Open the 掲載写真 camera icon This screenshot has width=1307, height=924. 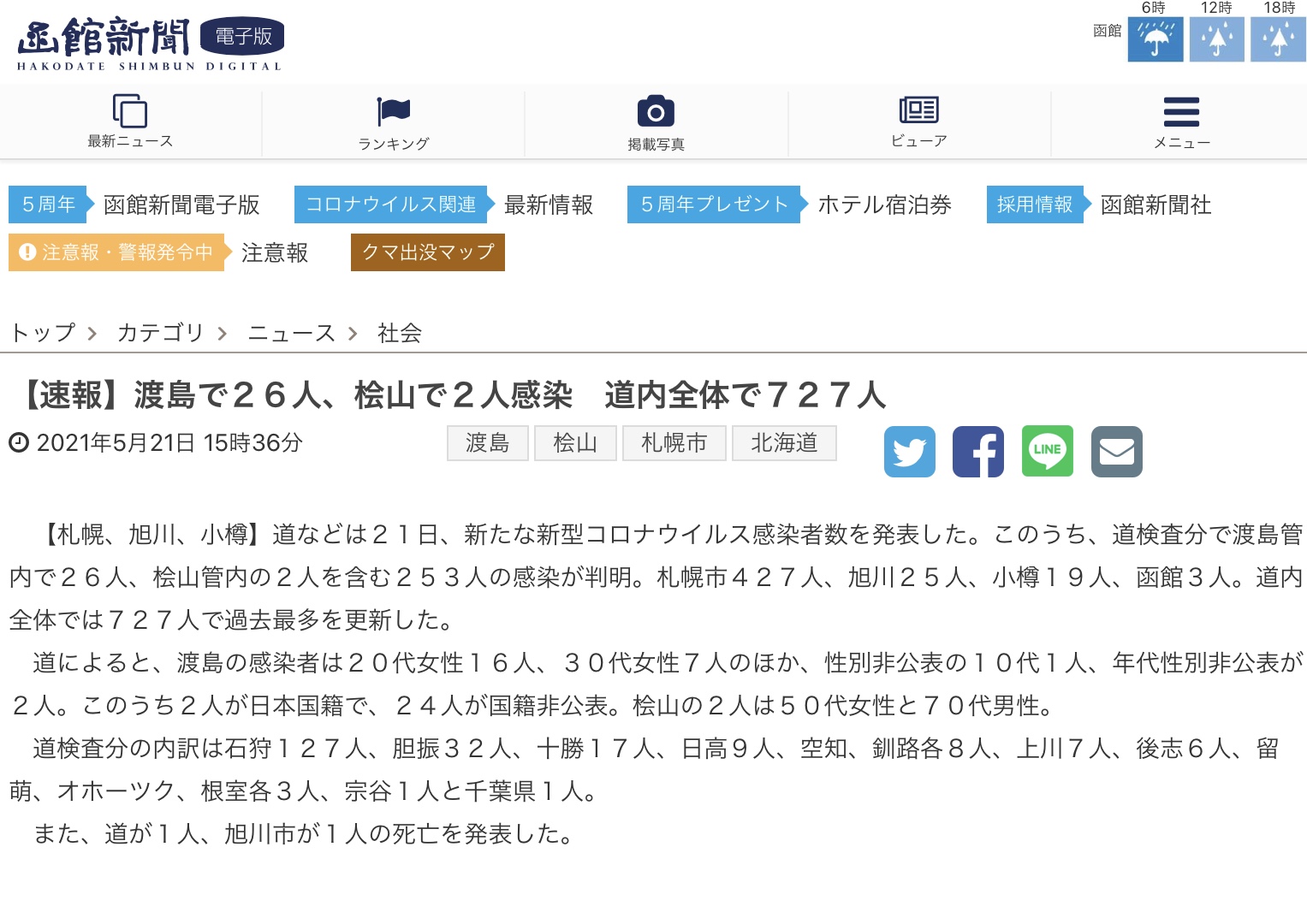pos(656,112)
